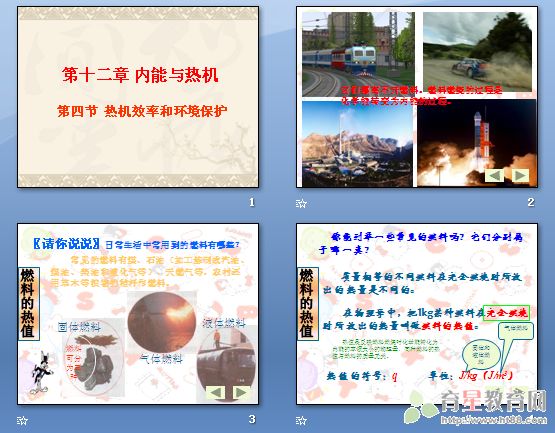Click the animation star icon below slide 3

[x=22, y=420]
